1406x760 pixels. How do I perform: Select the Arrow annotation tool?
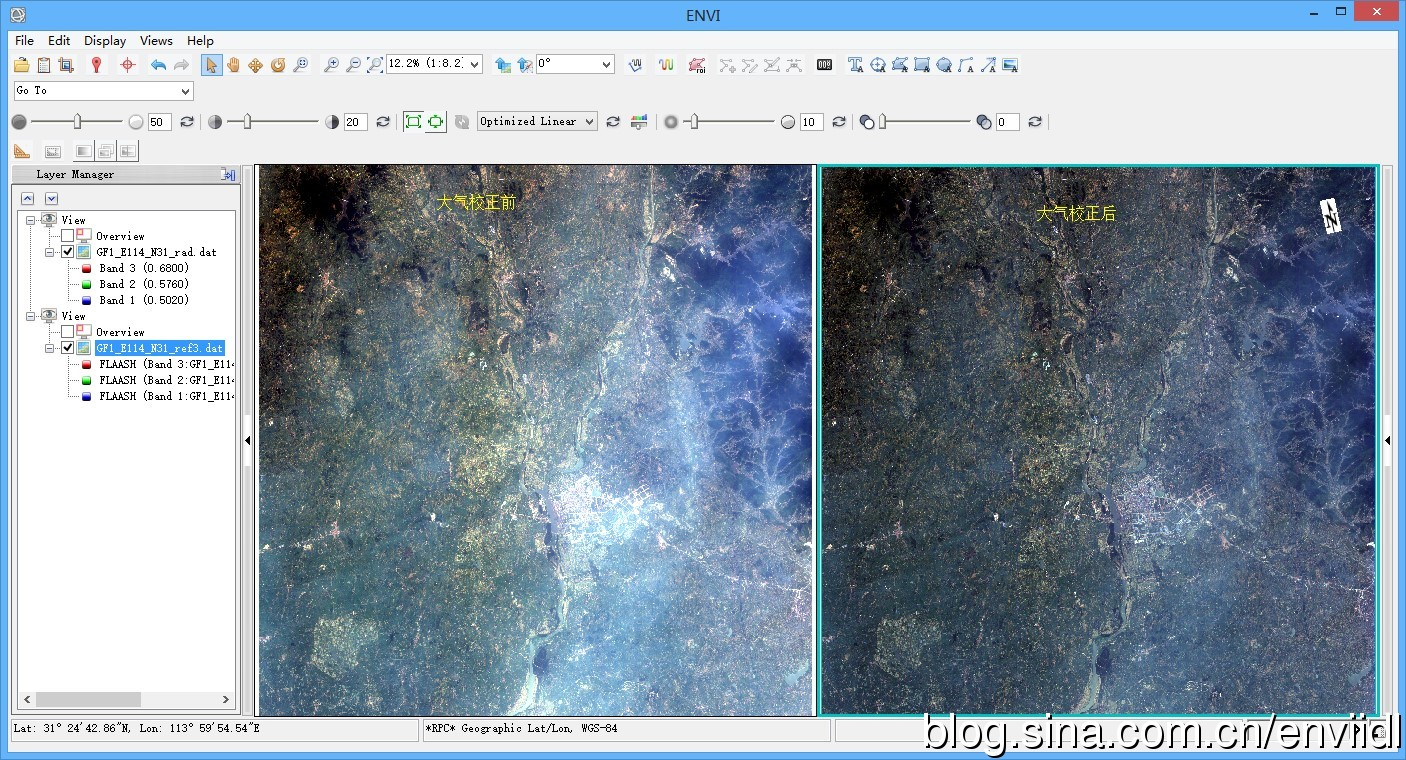(x=988, y=65)
